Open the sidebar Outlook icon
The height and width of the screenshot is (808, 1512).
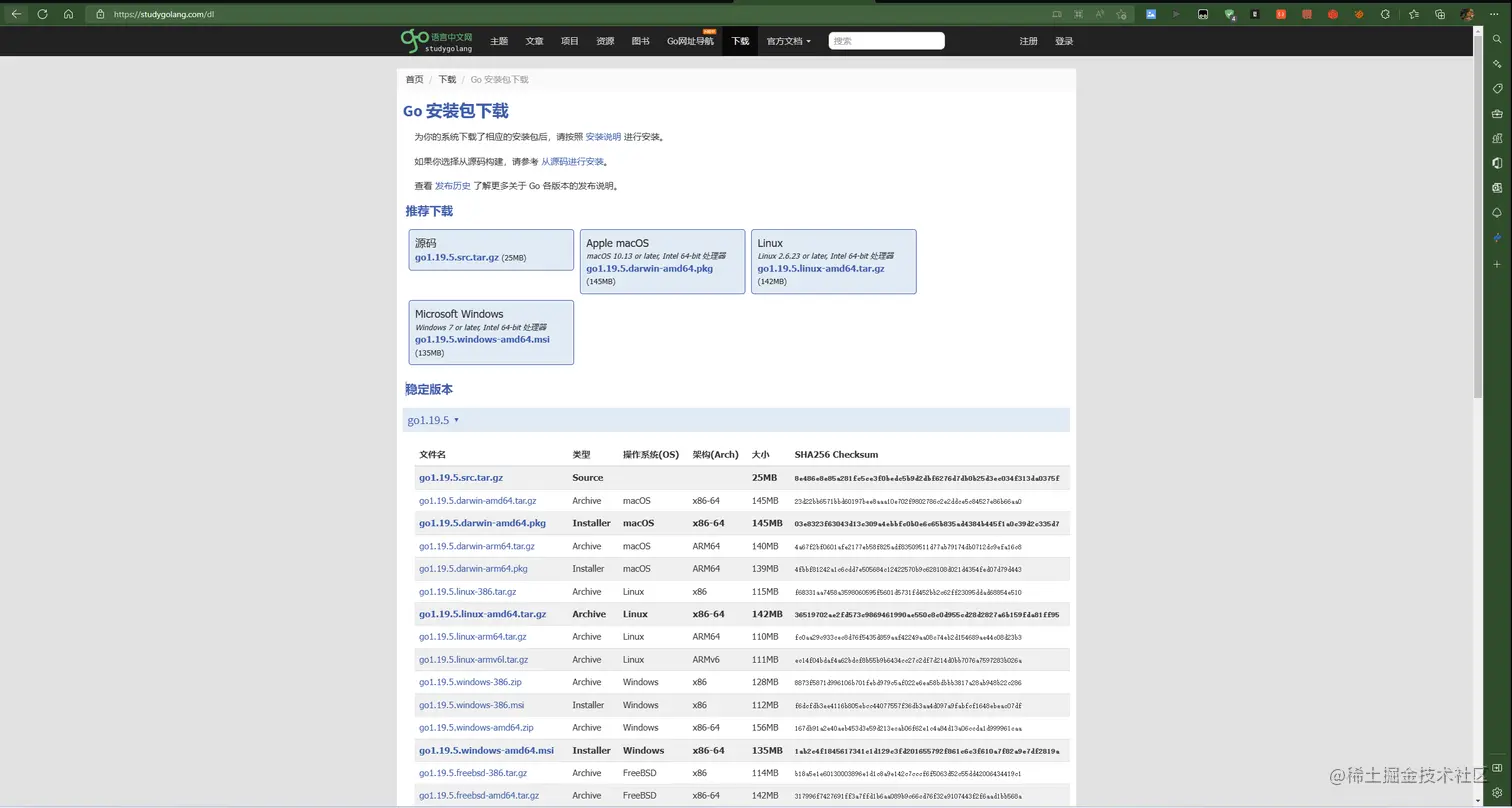click(1497, 188)
